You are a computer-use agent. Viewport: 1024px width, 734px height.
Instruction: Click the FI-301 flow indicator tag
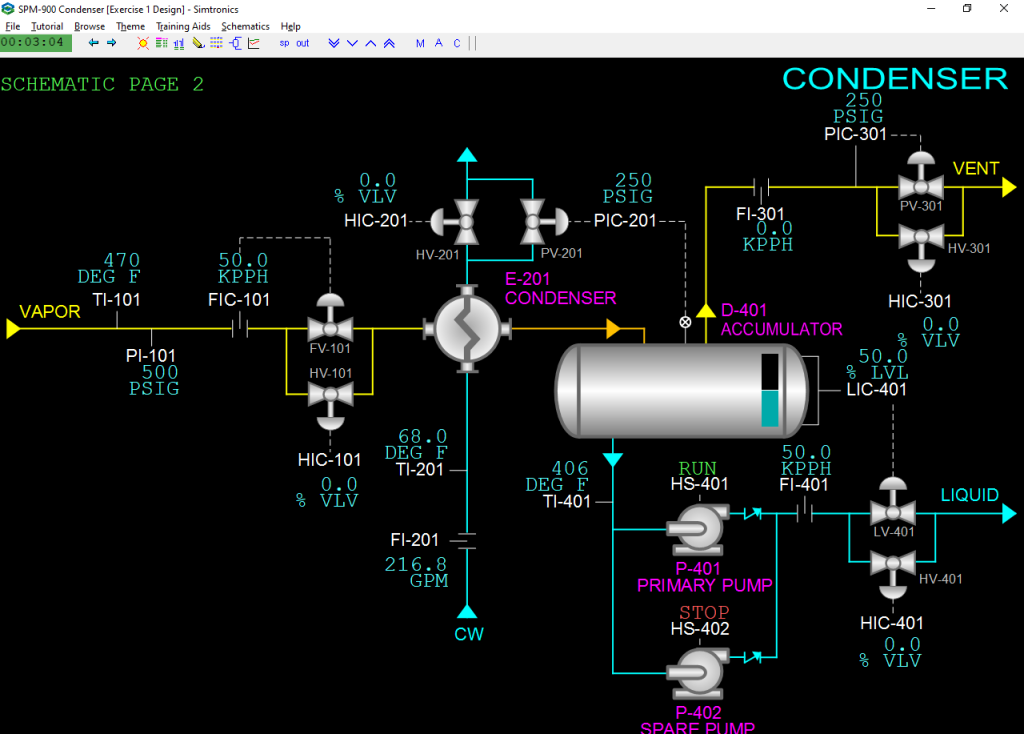coord(760,214)
